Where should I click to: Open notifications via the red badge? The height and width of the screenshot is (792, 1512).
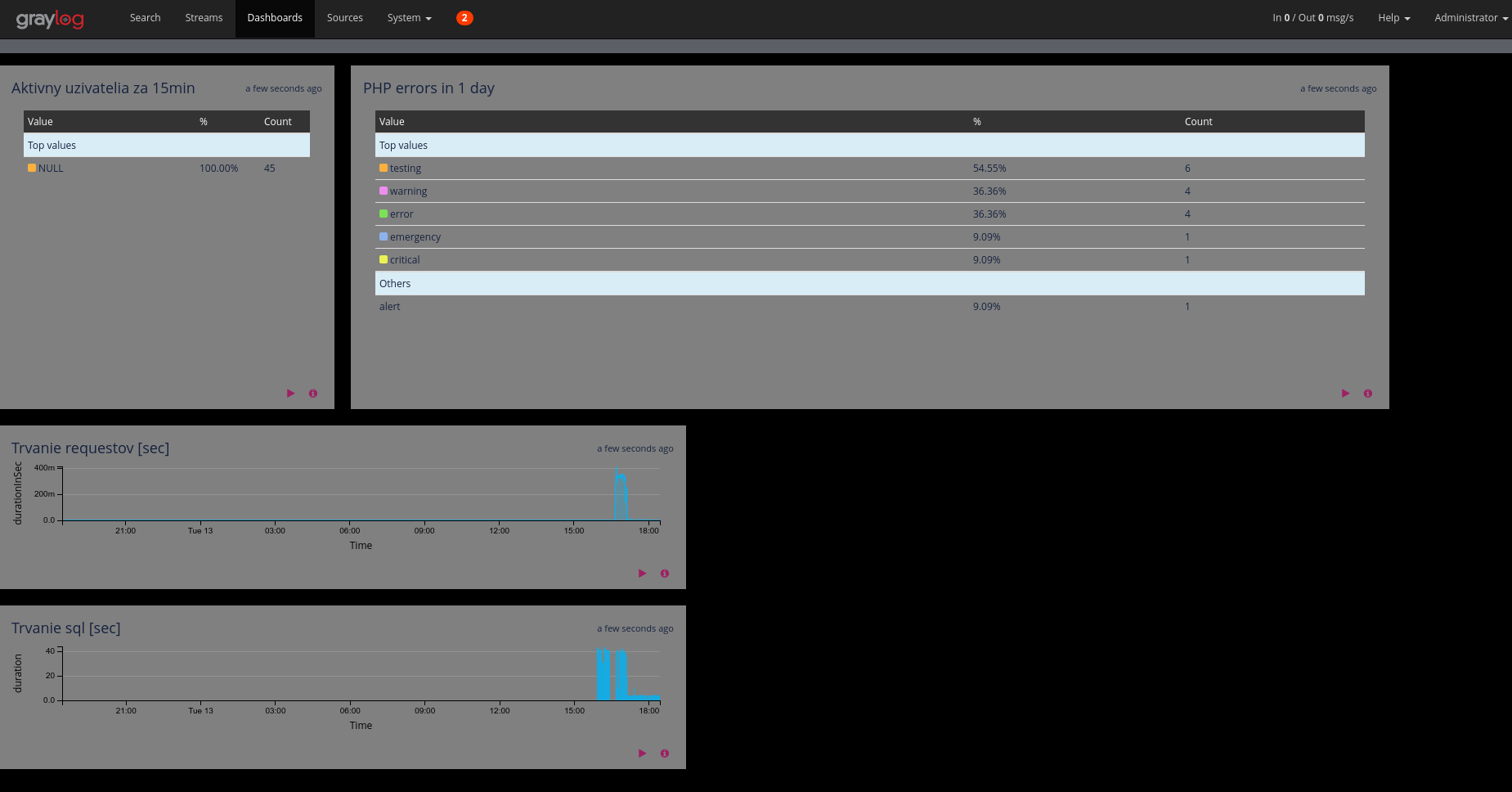[x=464, y=16]
